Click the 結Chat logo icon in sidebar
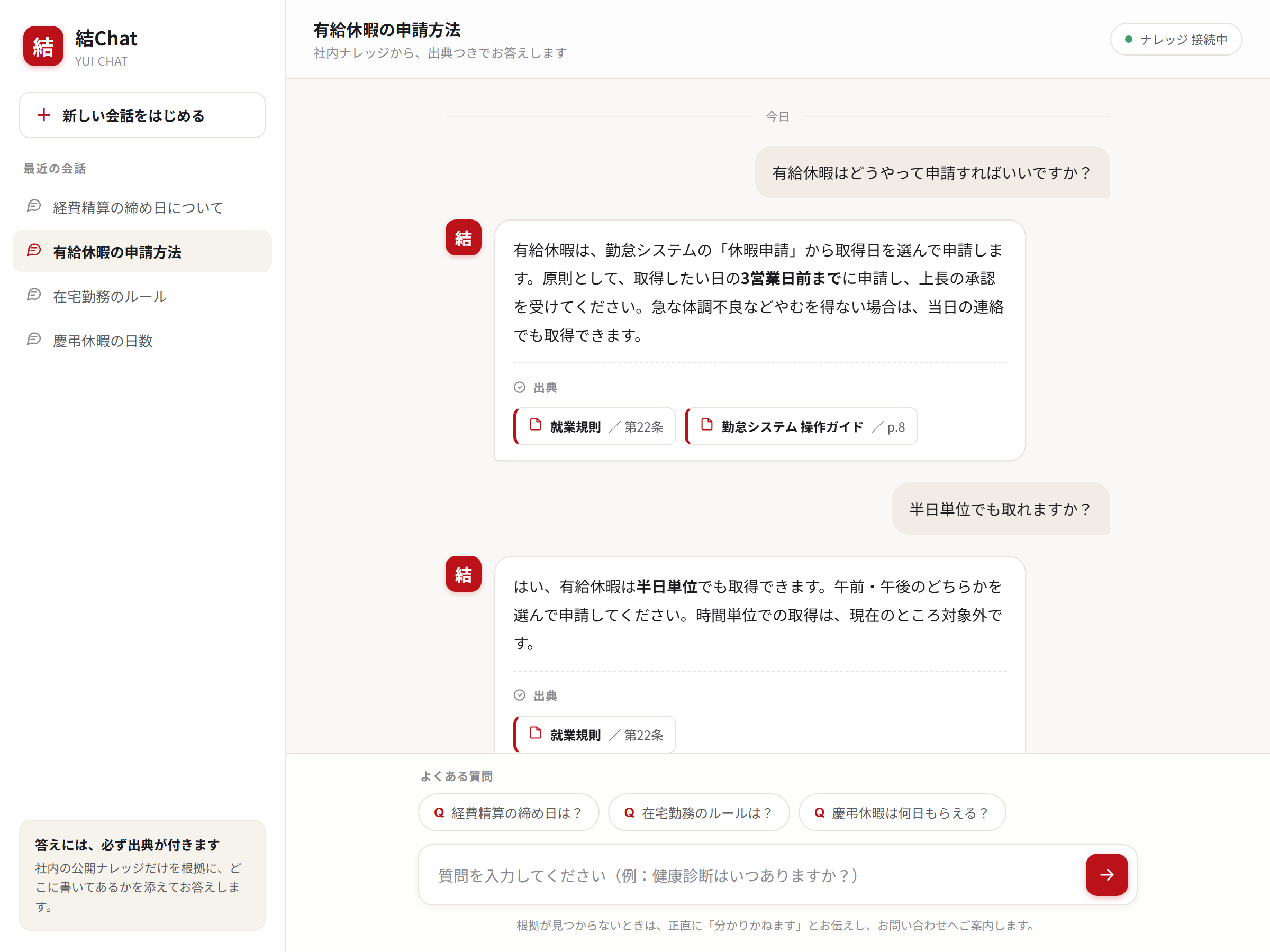Screen dimensions: 1270x952 click(x=43, y=46)
